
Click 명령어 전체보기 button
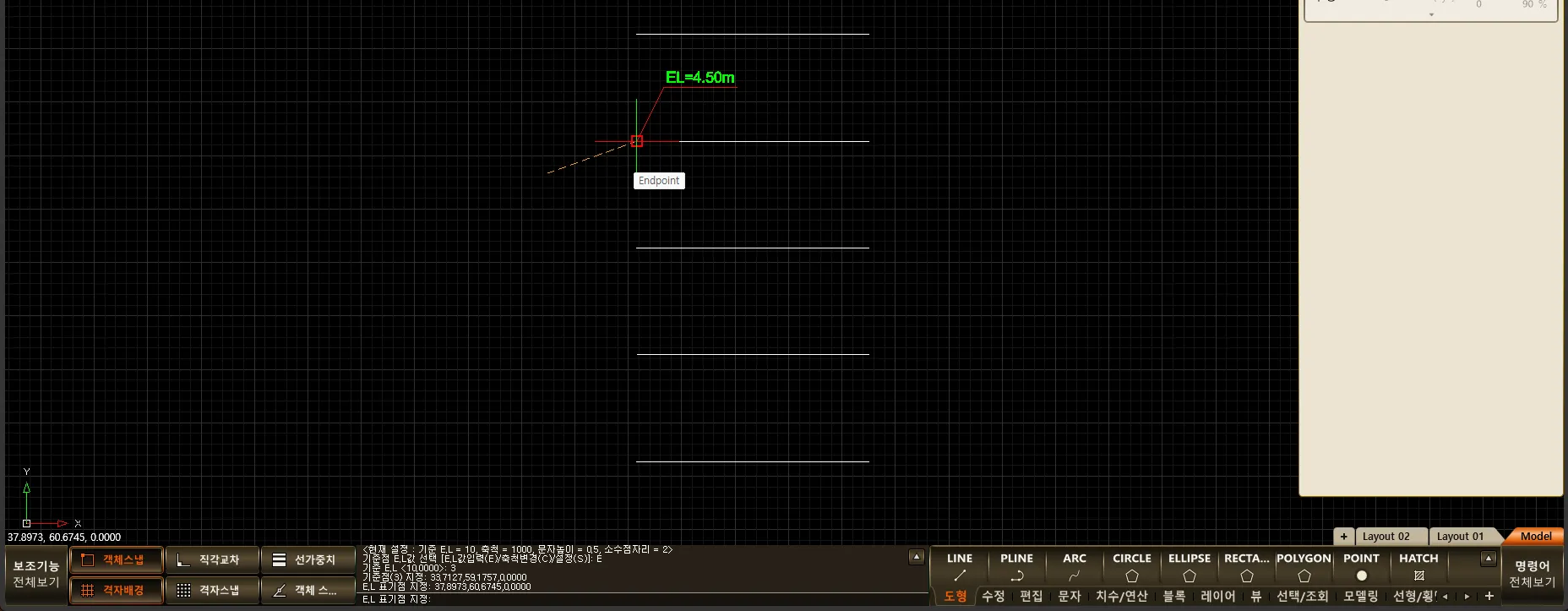click(1532, 574)
